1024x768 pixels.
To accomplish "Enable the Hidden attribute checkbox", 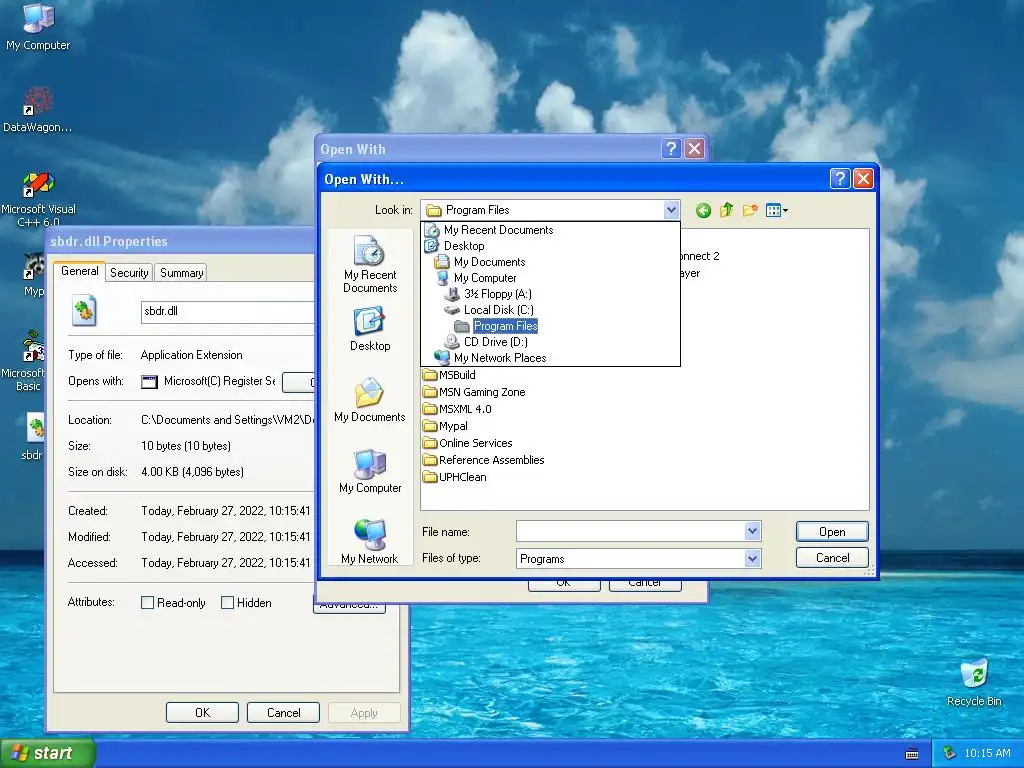I will point(227,603).
